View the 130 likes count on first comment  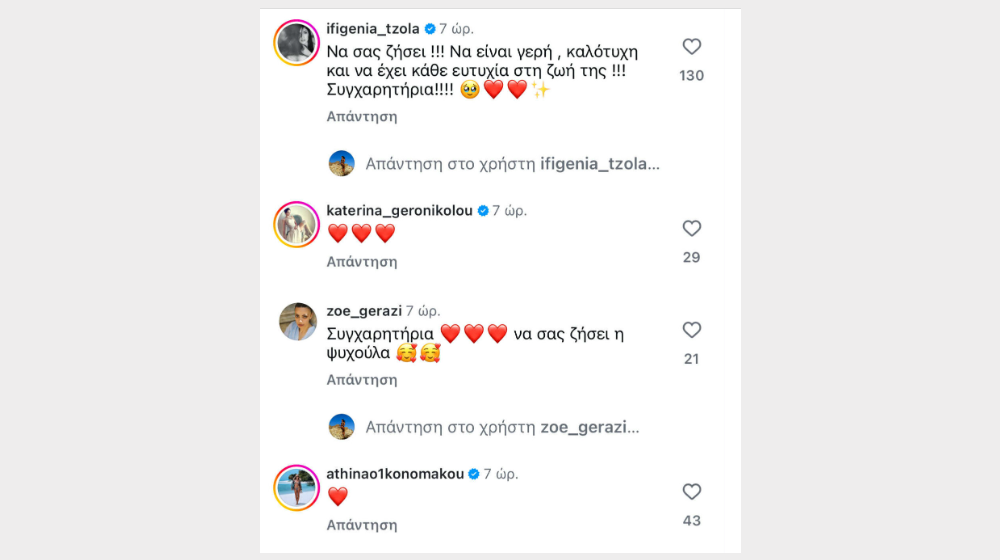pos(691,76)
